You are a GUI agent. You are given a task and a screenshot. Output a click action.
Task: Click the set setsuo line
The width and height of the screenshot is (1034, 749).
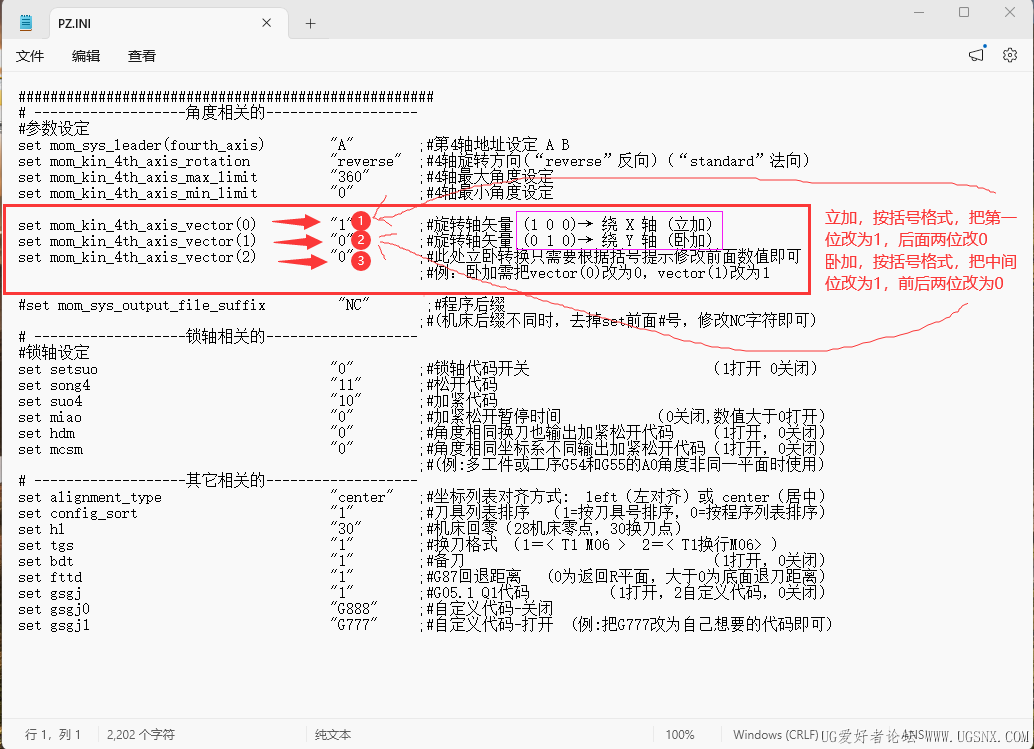(58, 369)
